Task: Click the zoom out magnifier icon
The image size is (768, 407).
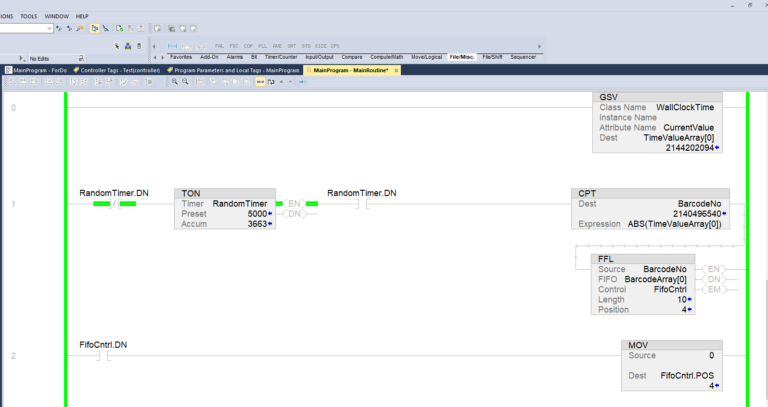Action: coord(185,82)
